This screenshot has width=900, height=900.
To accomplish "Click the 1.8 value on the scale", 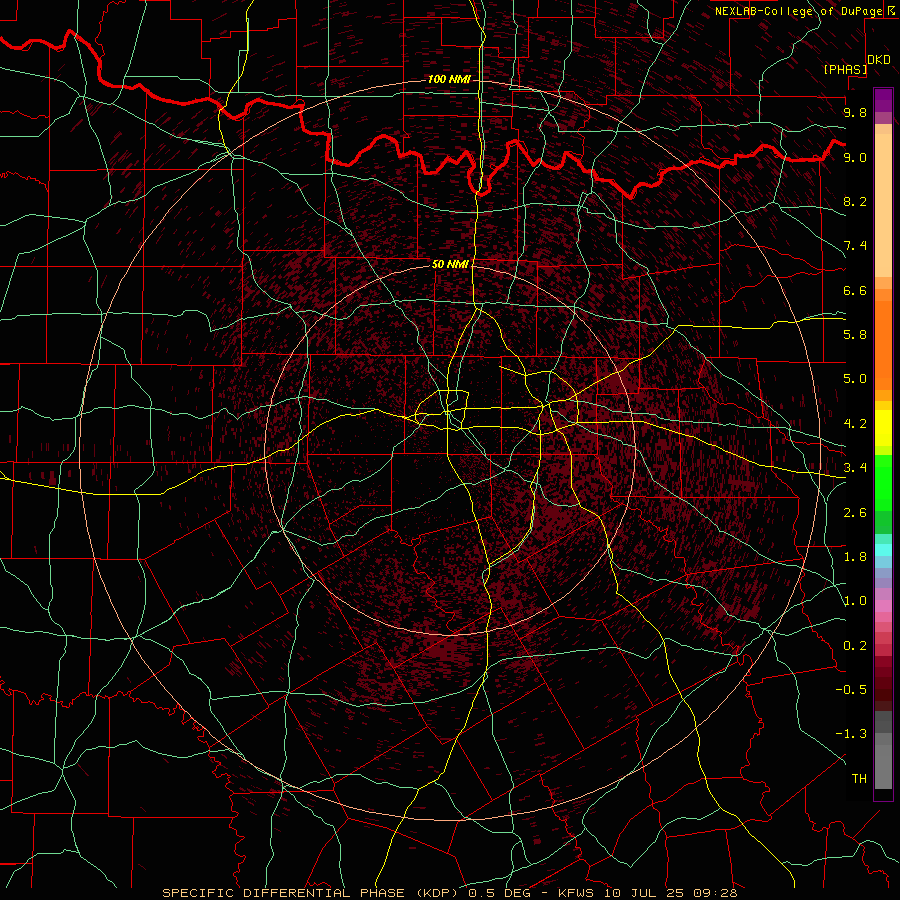I will click(855, 557).
